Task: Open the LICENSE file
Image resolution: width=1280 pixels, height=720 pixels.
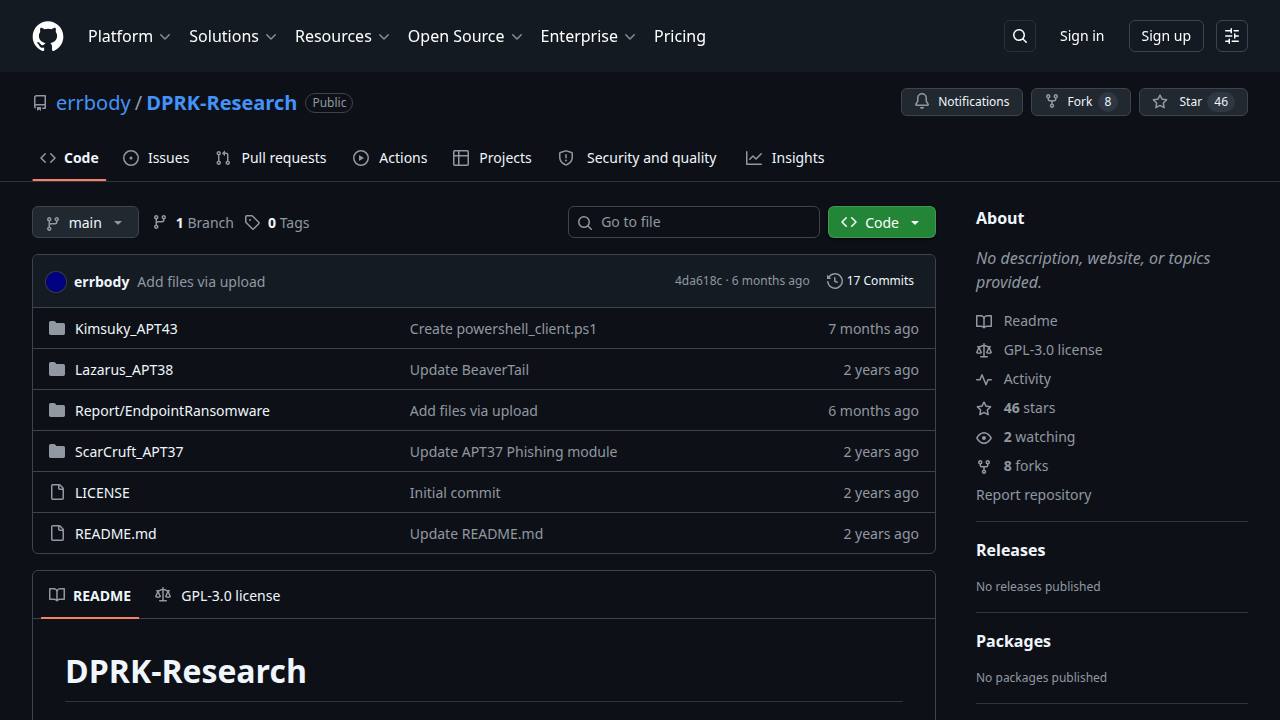Action: click(x=102, y=492)
